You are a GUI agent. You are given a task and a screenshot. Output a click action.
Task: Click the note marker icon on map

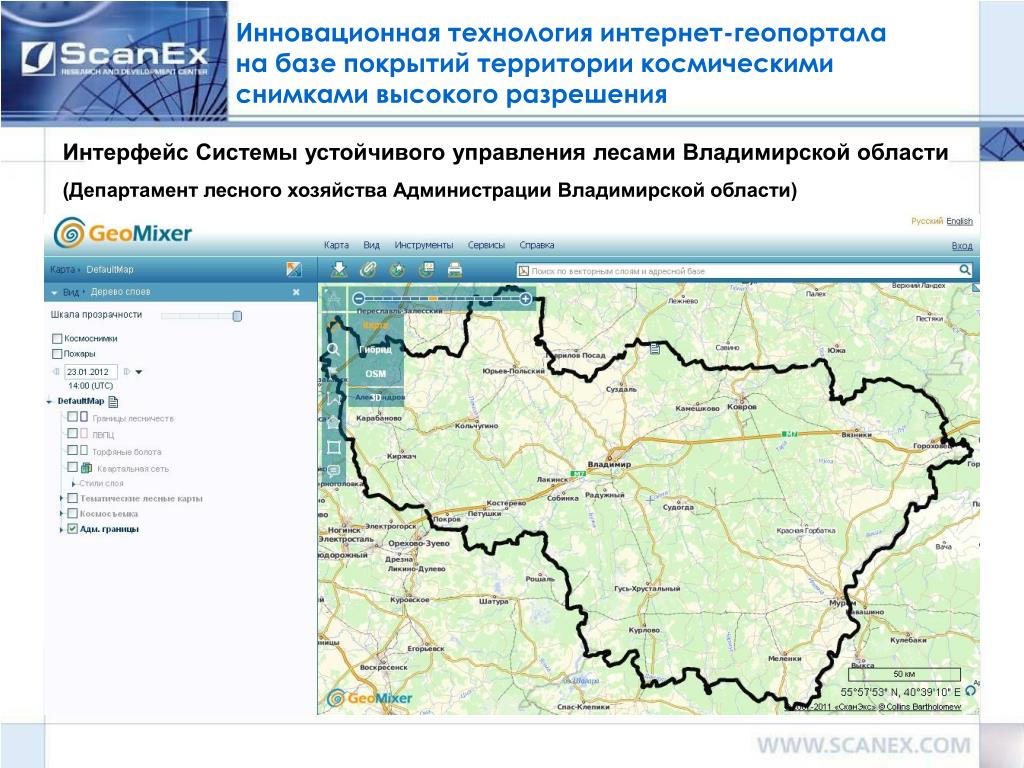(x=655, y=350)
